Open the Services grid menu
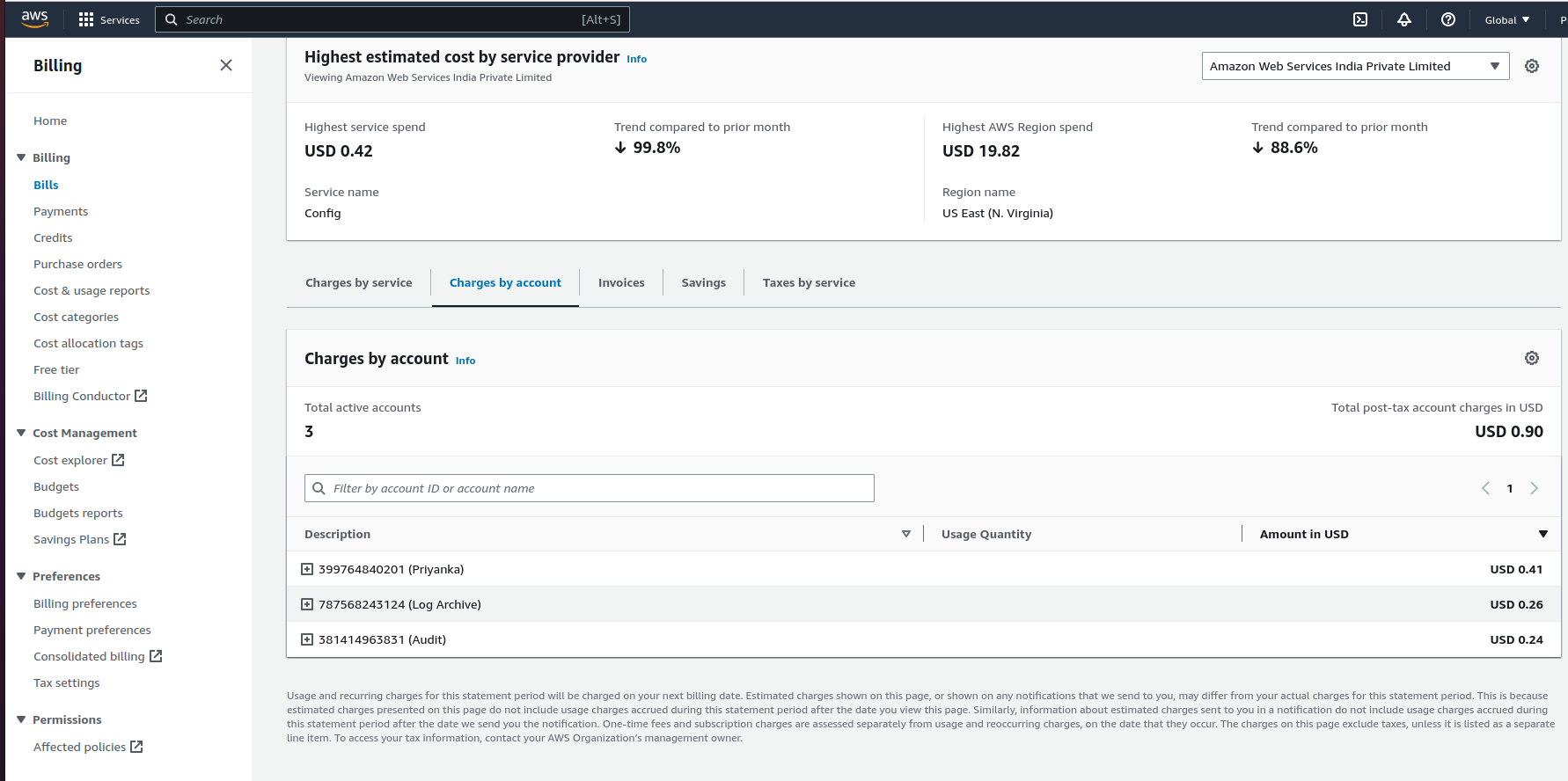Screen dimensions: 1568x781 click(109, 19)
